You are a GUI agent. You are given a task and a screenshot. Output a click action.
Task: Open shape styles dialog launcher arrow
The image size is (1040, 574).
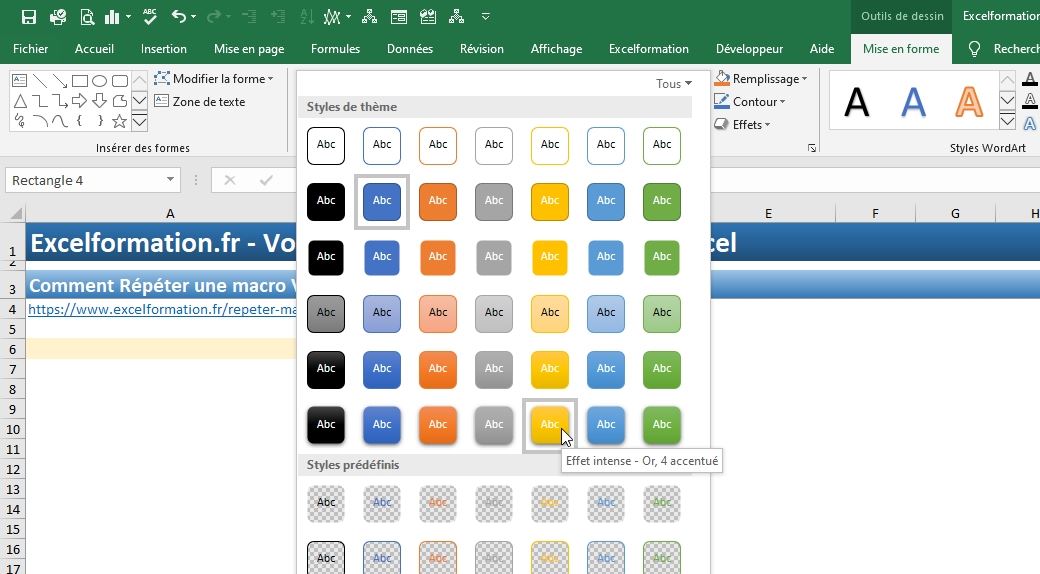point(811,148)
